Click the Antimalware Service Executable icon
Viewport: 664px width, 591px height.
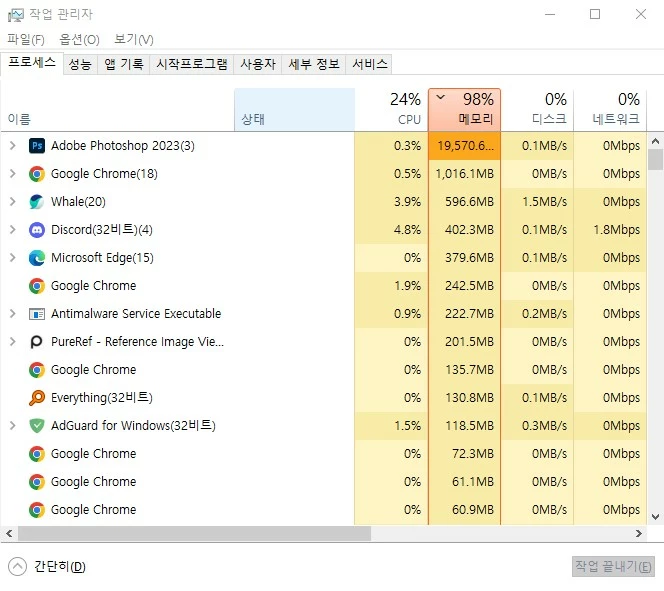point(37,314)
